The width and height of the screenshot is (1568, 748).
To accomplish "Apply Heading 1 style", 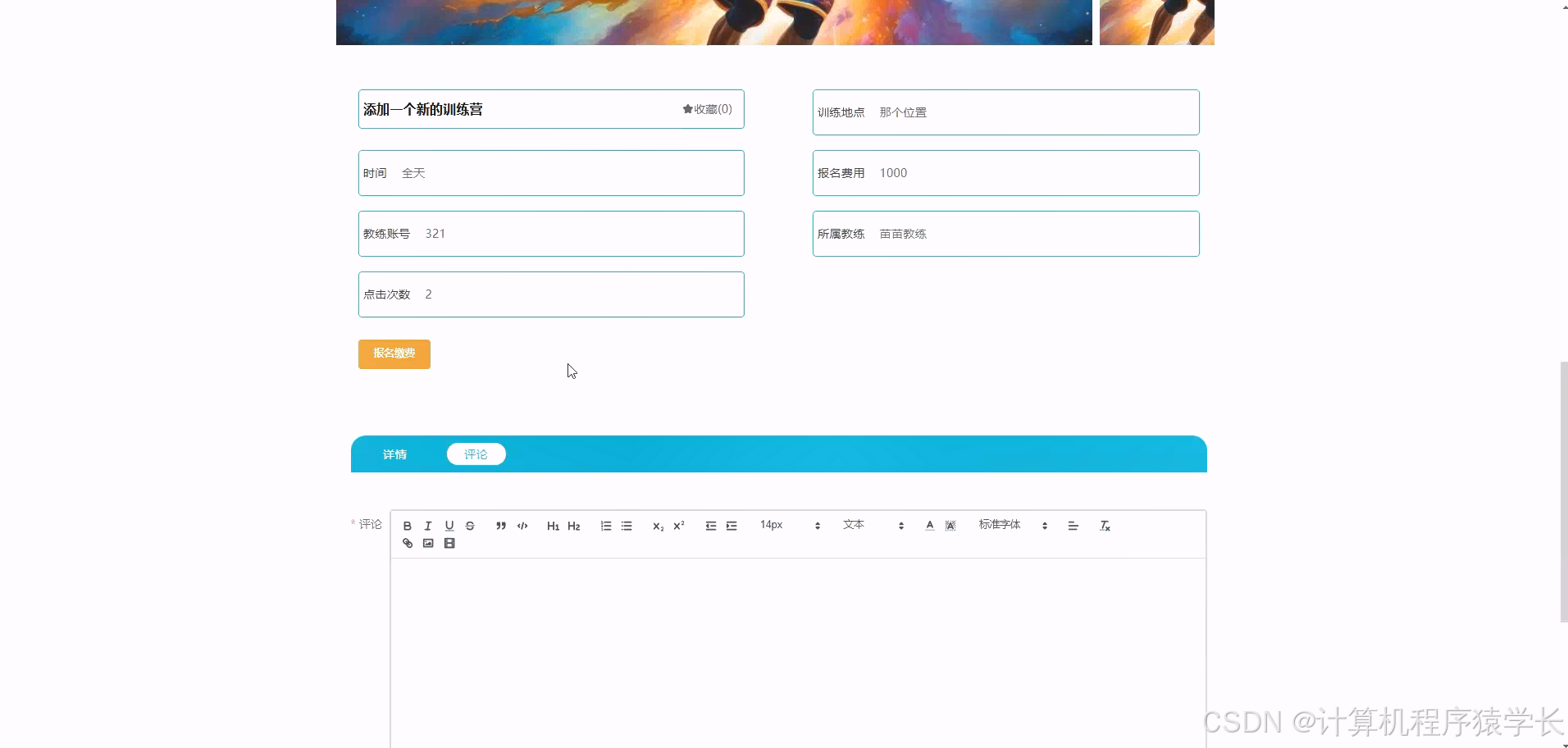I will click(x=554, y=526).
